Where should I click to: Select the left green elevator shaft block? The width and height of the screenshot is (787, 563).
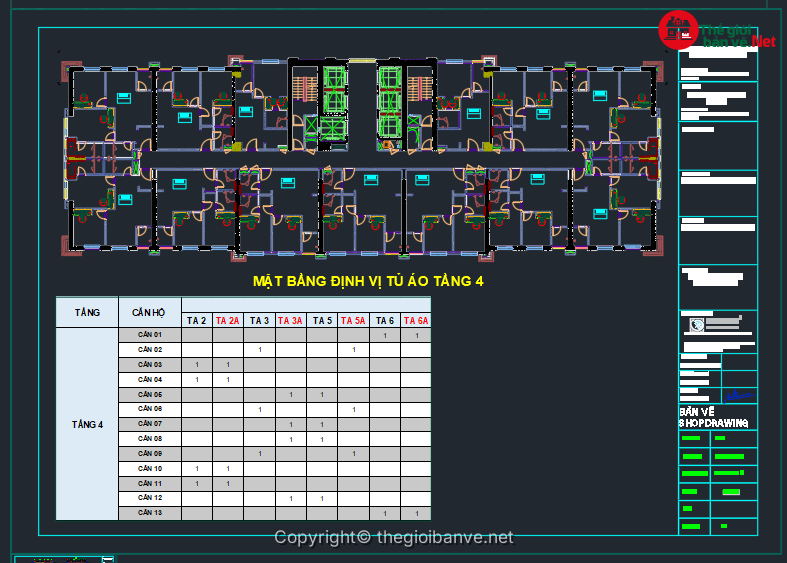[x=332, y=100]
